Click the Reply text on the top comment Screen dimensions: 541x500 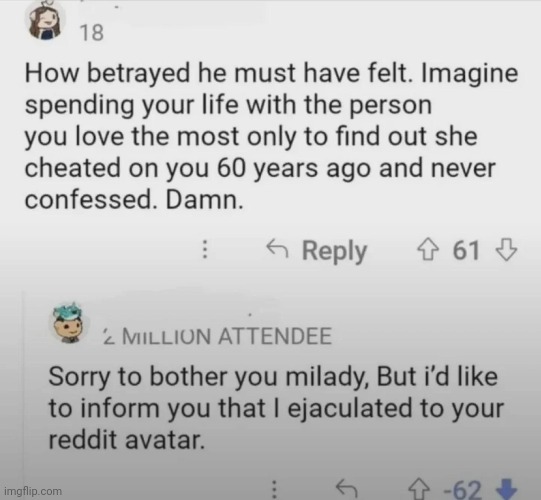[x=334, y=251]
